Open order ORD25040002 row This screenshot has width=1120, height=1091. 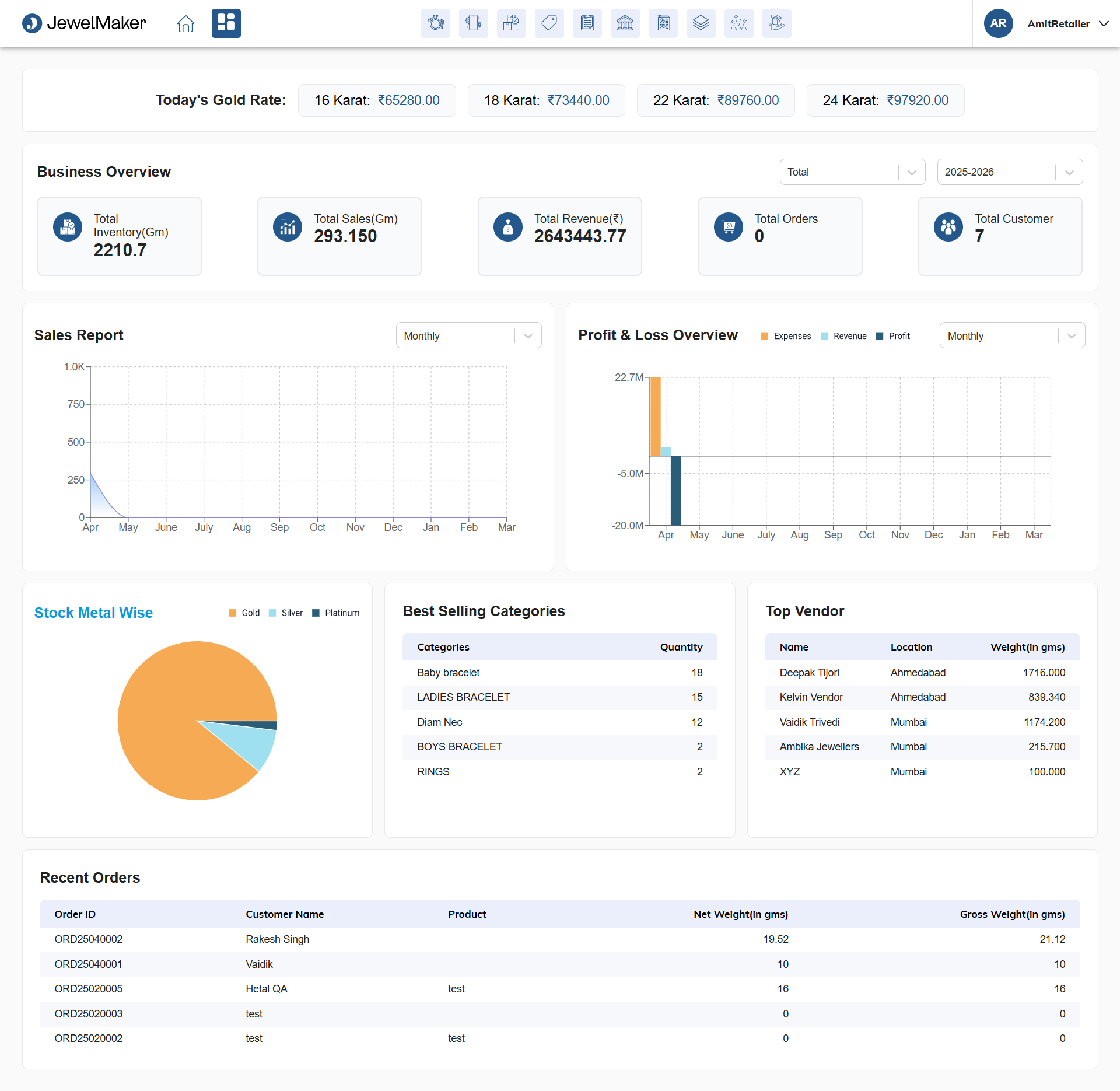pos(559,939)
